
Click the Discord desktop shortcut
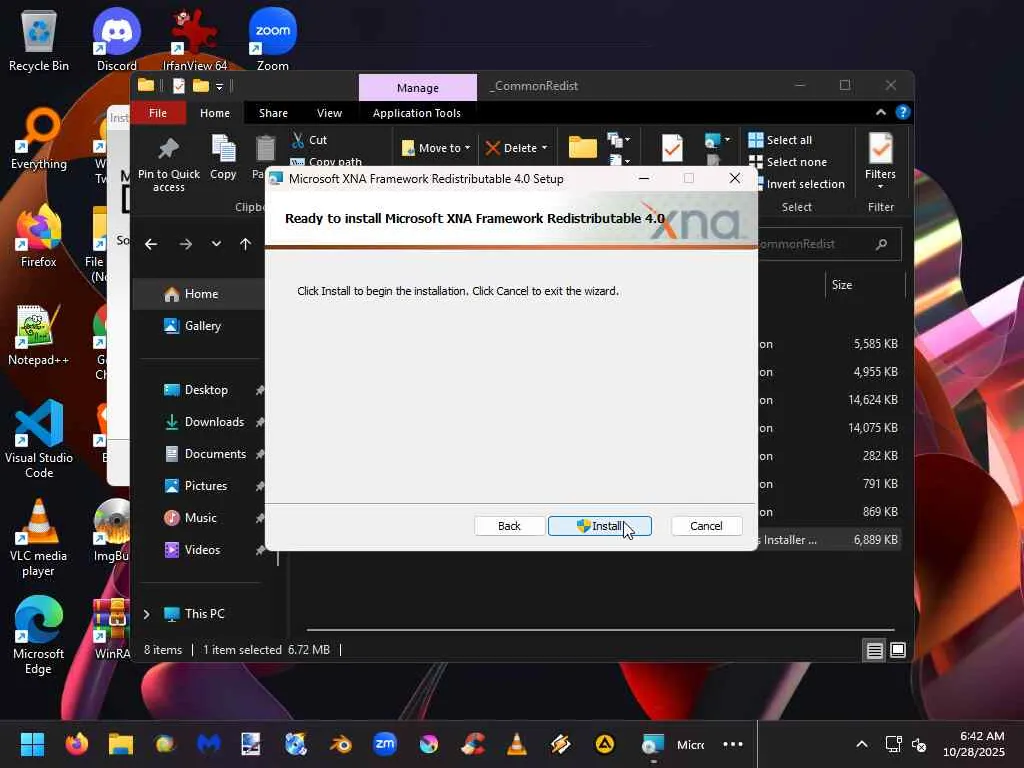117,40
